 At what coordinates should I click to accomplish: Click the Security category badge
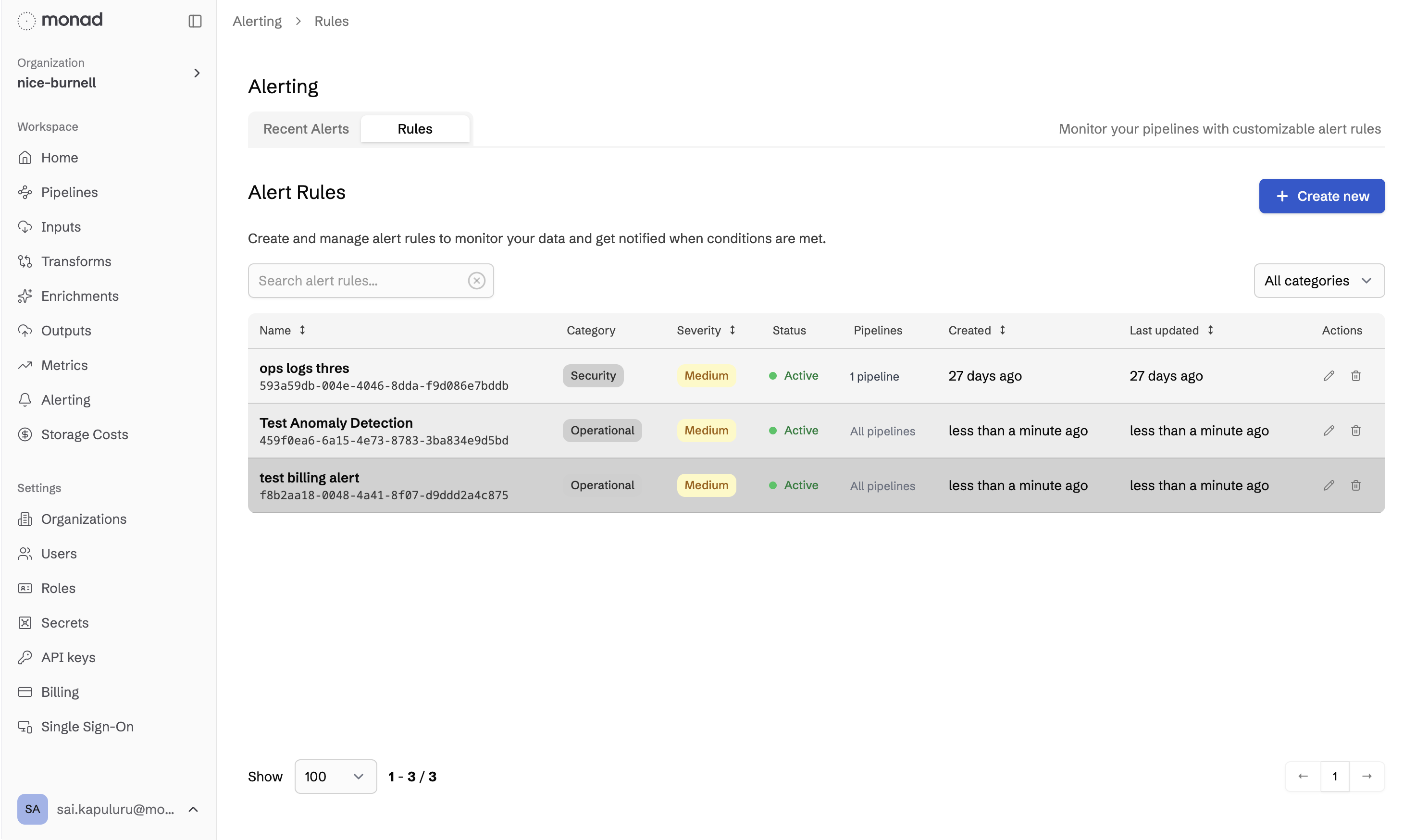click(x=593, y=376)
